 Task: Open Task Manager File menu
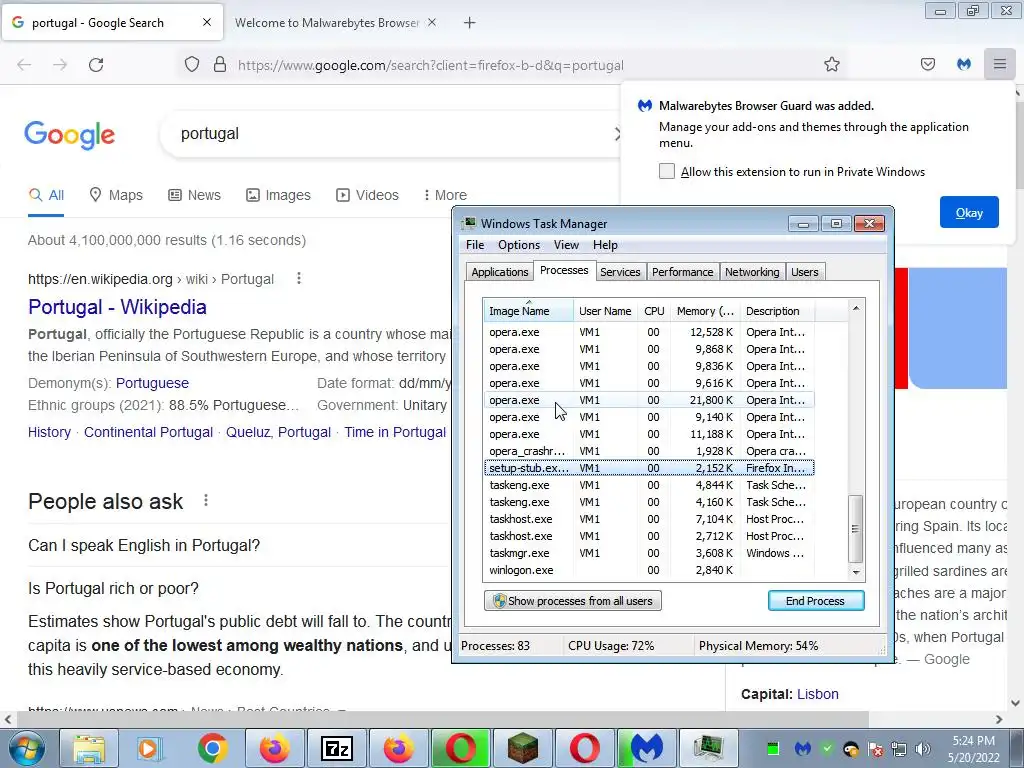(475, 245)
